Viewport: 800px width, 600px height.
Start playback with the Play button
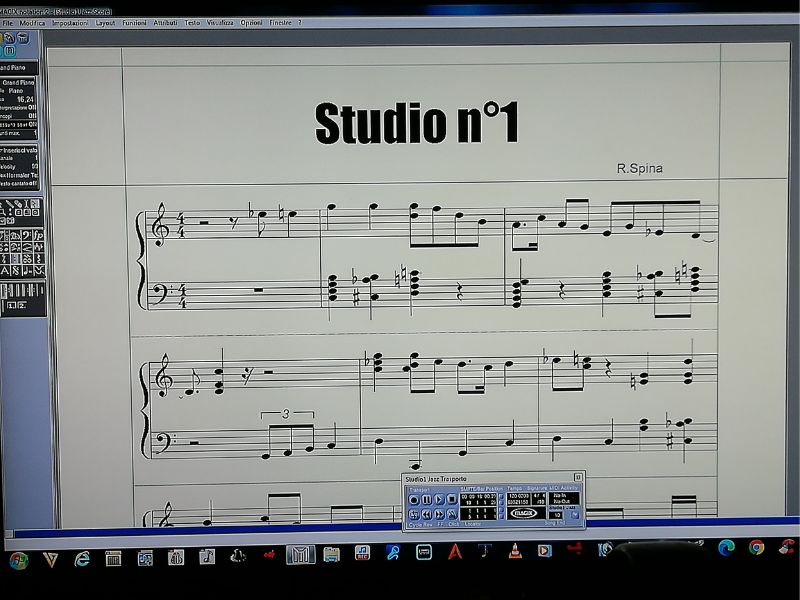pyautogui.click(x=439, y=499)
